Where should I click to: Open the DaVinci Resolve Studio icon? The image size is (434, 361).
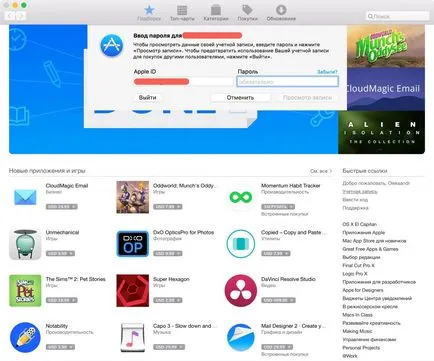(241, 291)
